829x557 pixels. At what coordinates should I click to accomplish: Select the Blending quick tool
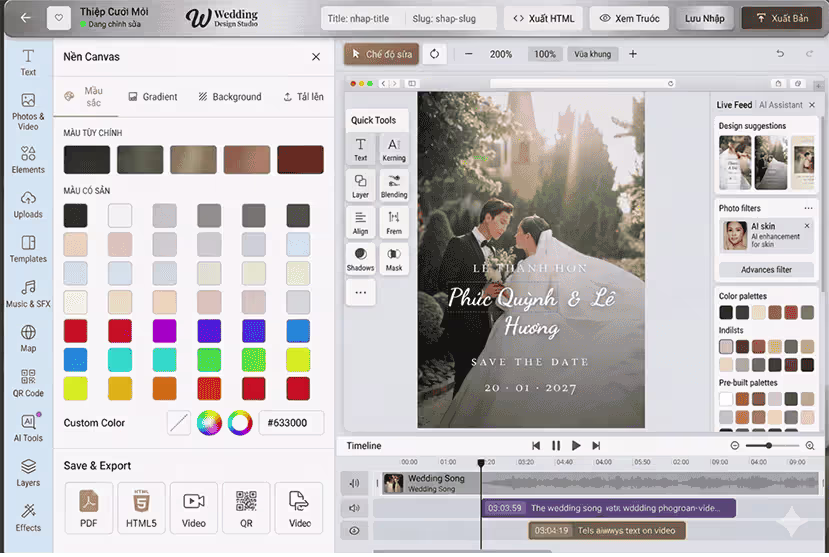[x=394, y=186]
